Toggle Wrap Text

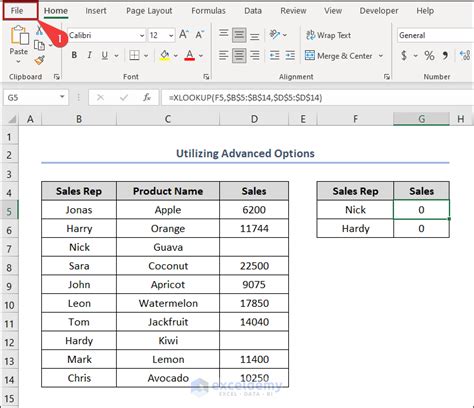click(x=328, y=35)
